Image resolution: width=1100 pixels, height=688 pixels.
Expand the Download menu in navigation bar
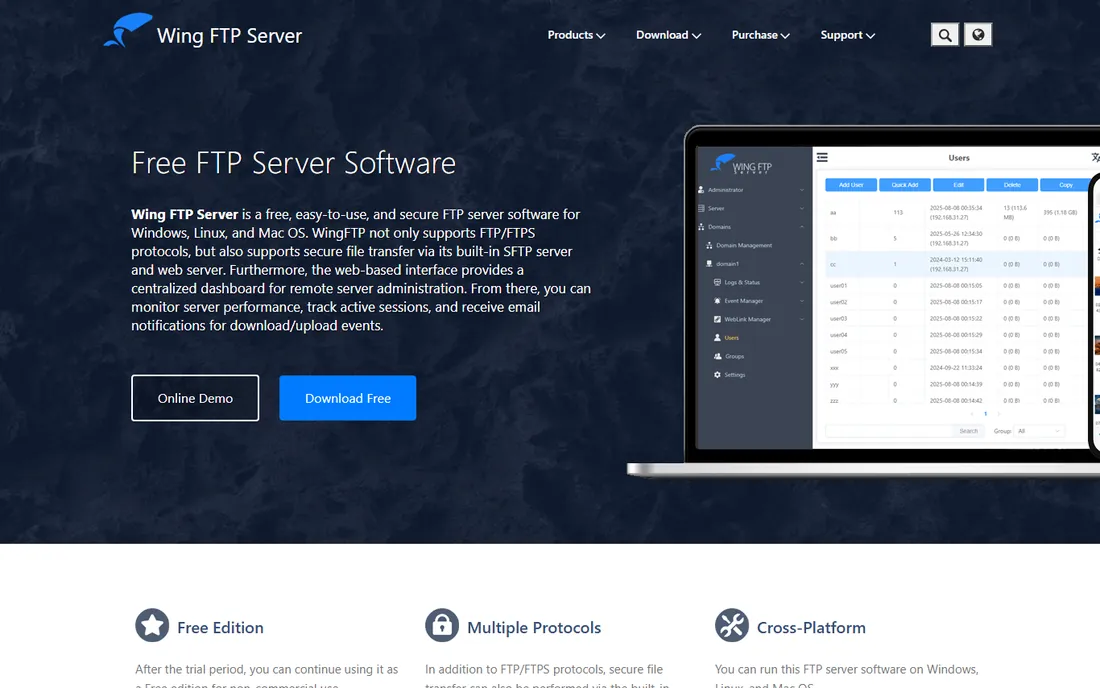(x=668, y=35)
